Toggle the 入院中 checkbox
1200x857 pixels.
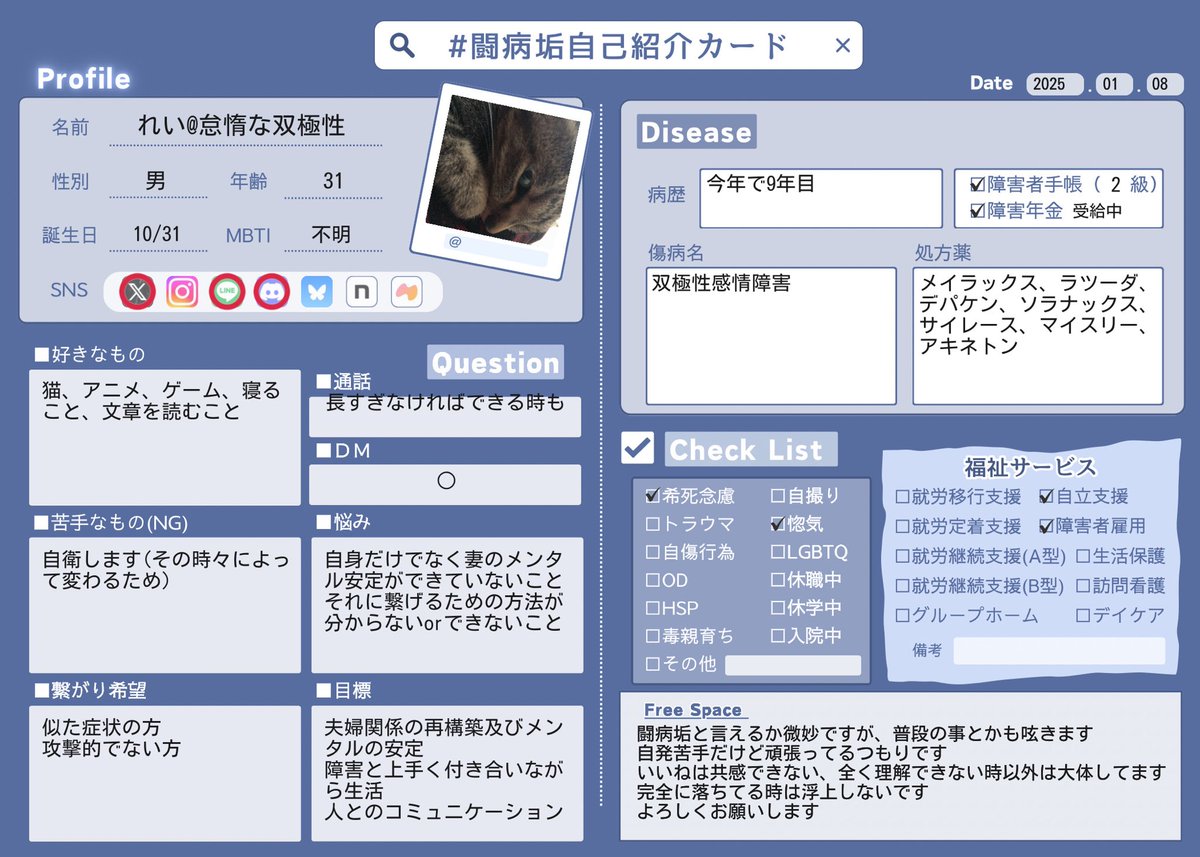click(x=778, y=635)
